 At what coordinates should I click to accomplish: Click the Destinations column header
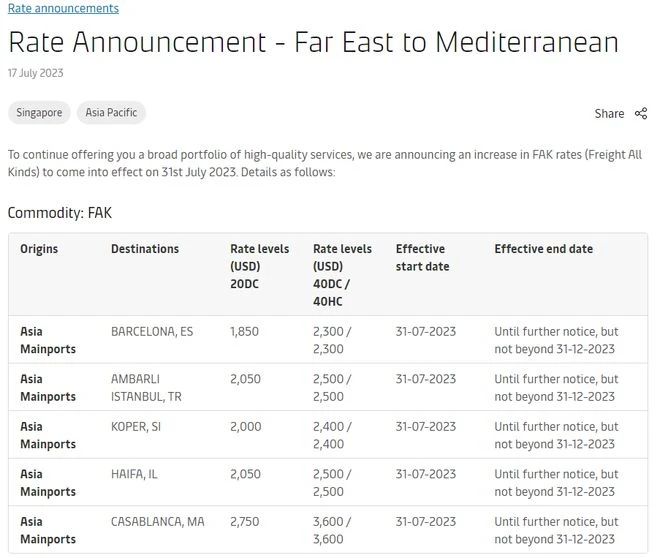[x=145, y=249]
